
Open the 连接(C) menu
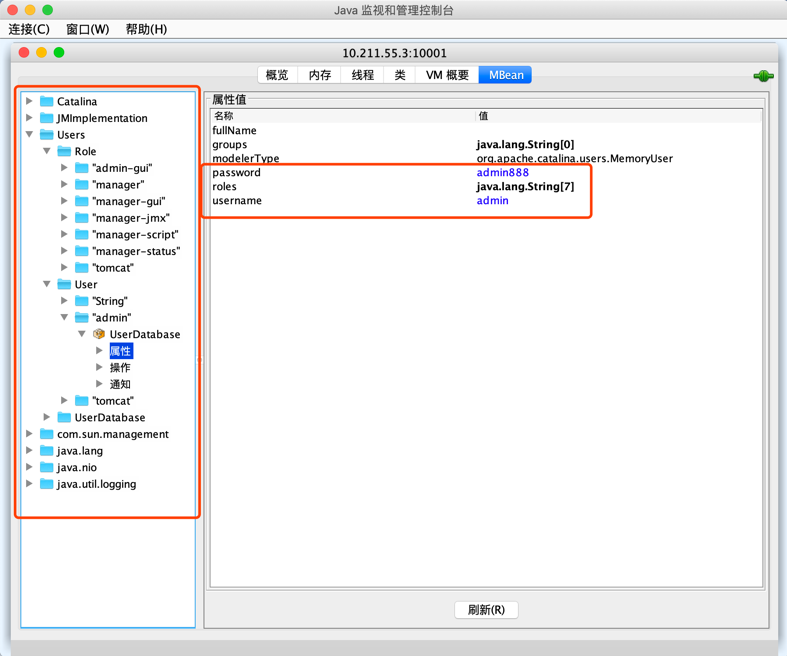point(29,29)
